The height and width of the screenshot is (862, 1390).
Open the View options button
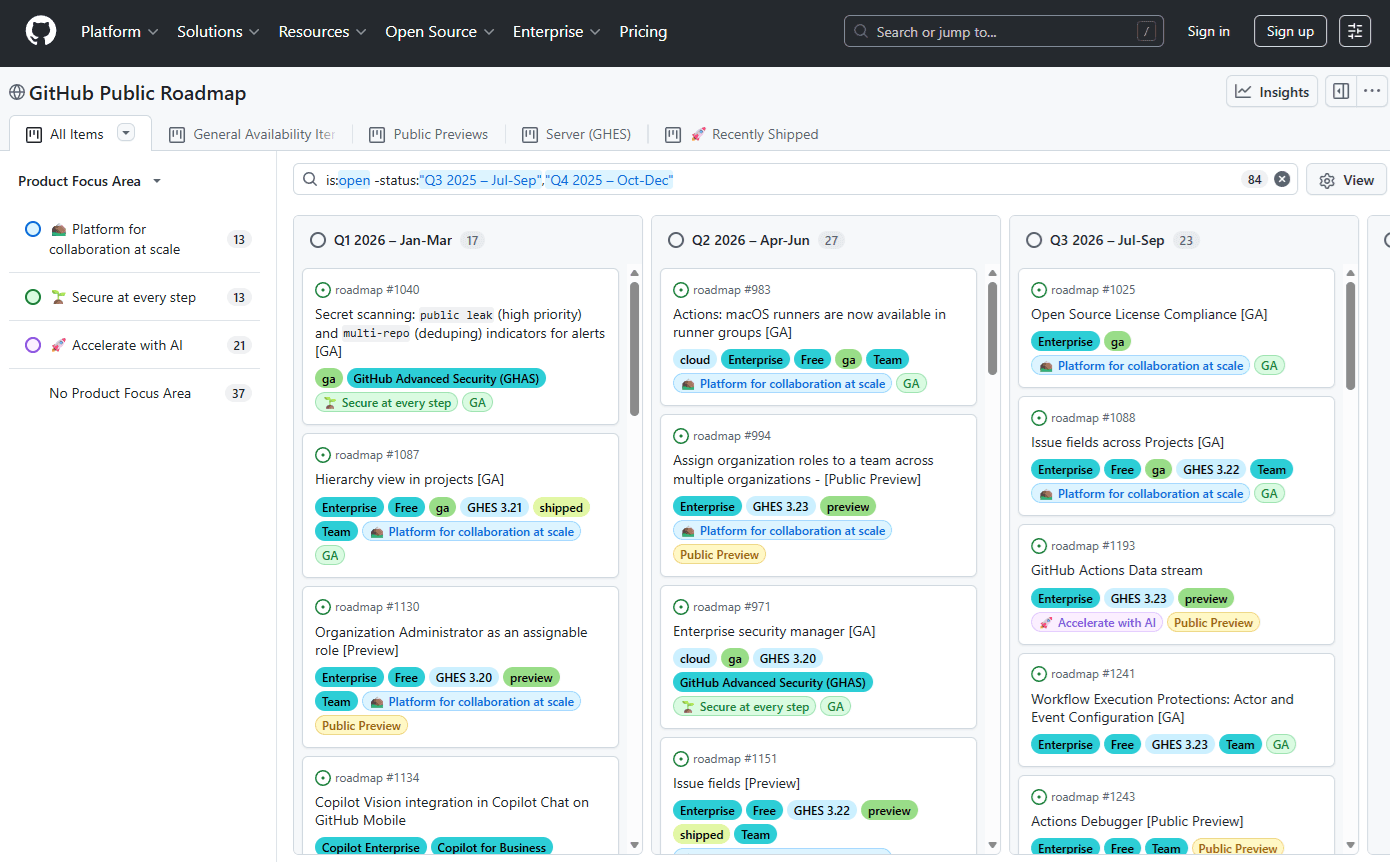click(1346, 180)
